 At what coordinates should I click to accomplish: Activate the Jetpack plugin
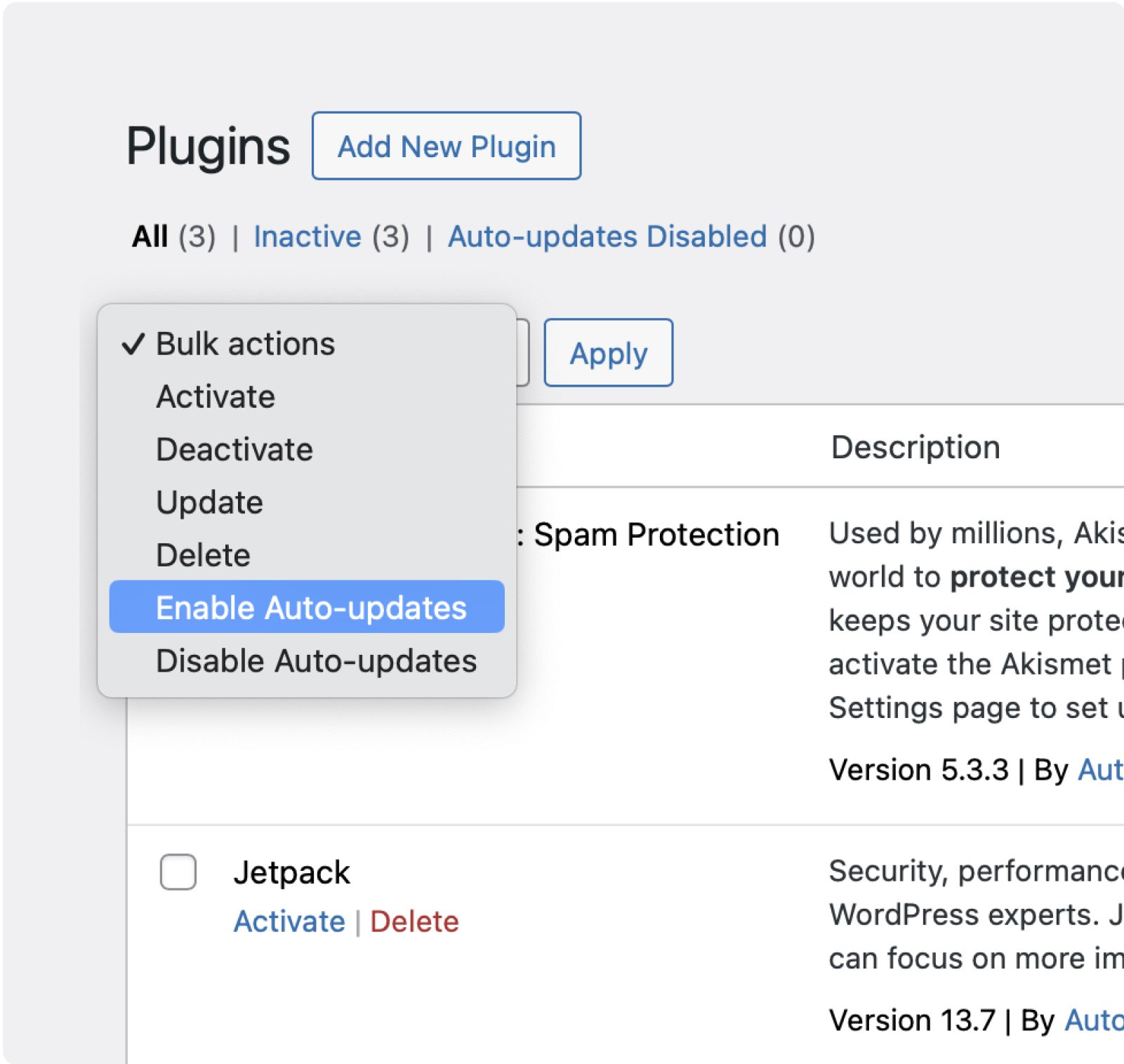tap(289, 921)
